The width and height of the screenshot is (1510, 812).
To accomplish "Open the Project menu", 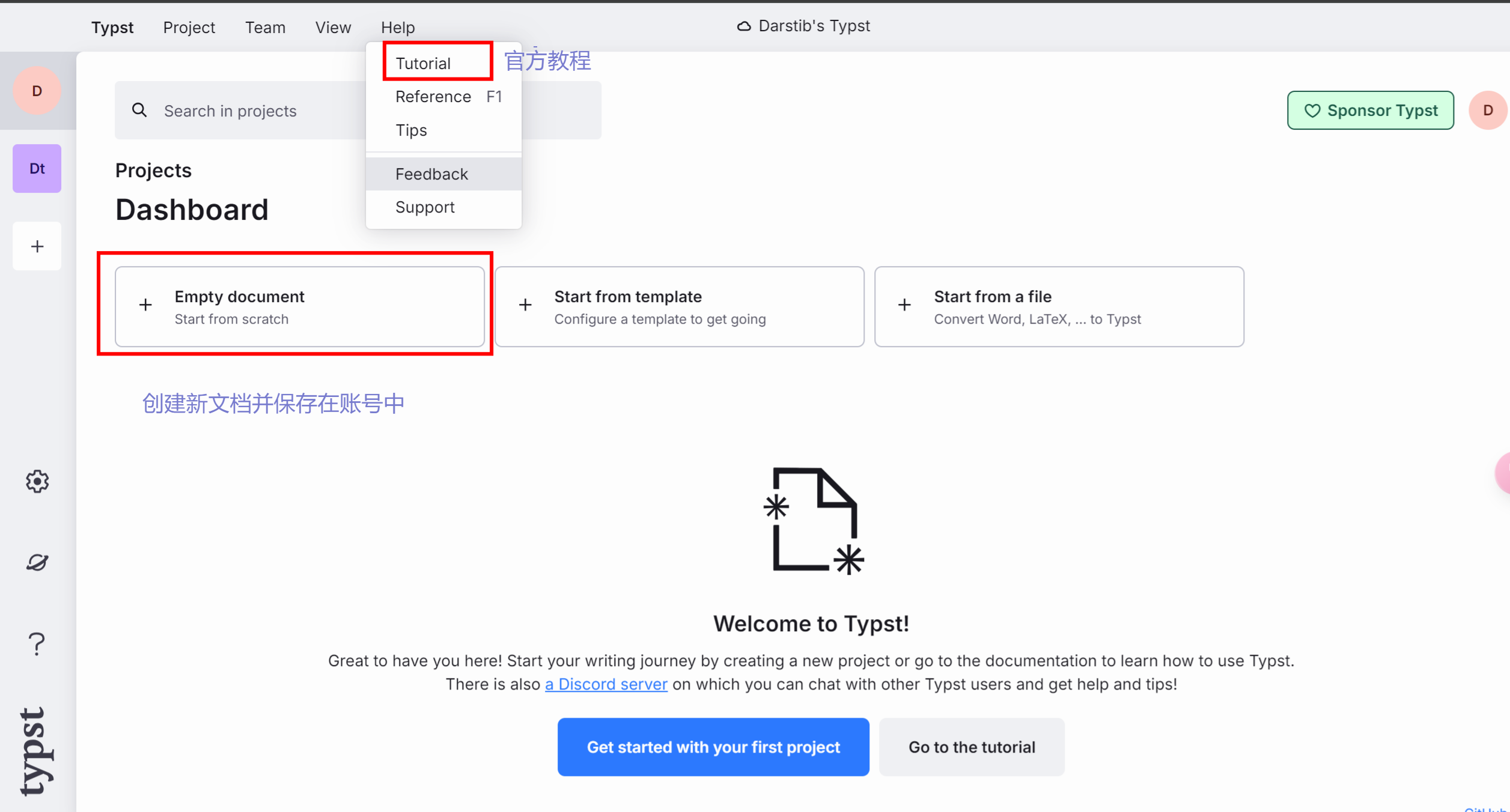I will coord(189,28).
